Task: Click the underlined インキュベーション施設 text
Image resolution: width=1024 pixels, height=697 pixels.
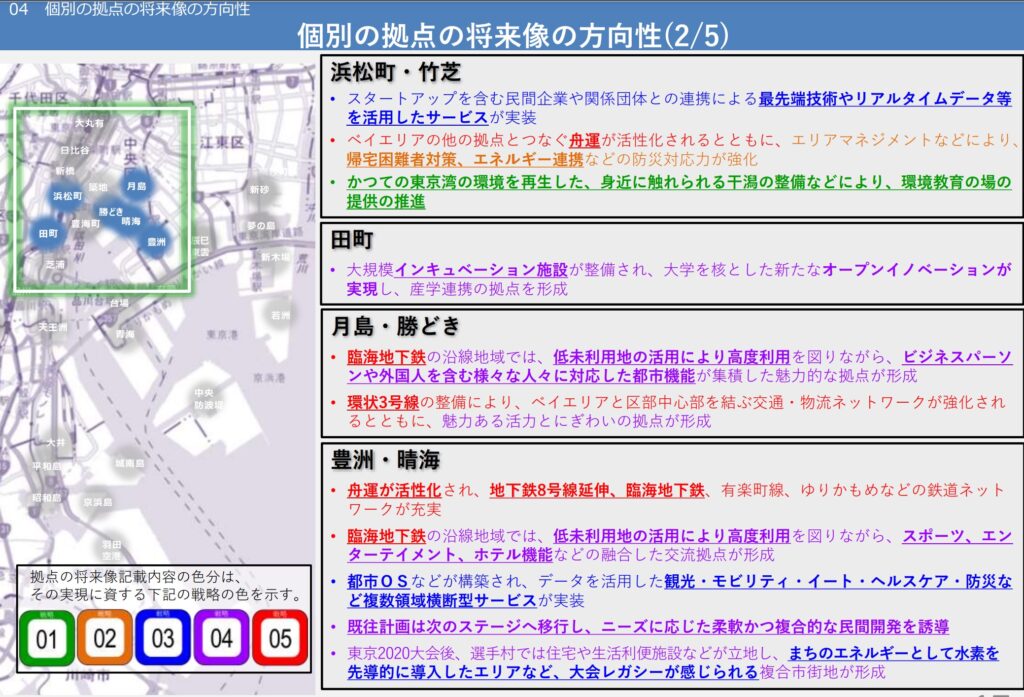Action: [x=485, y=270]
